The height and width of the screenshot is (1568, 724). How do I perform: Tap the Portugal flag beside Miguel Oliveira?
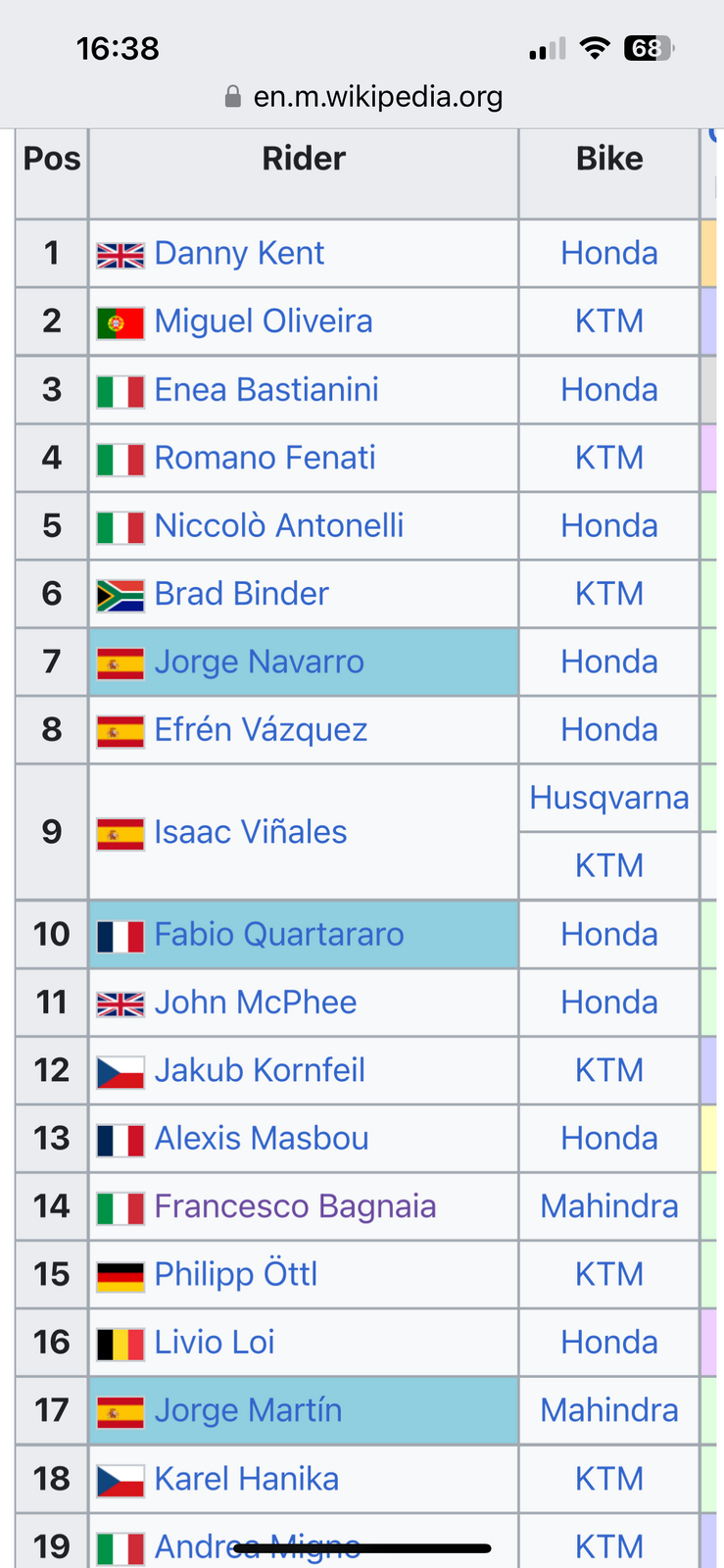(x=121, y=322)
